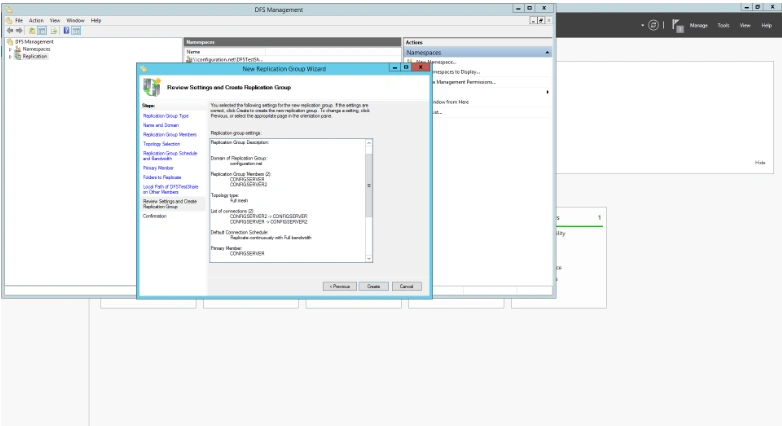This screenshot has width=782, height=426.
Task: Go to Local Path of DFSTestShare step
Action: (x=171, y=189)
